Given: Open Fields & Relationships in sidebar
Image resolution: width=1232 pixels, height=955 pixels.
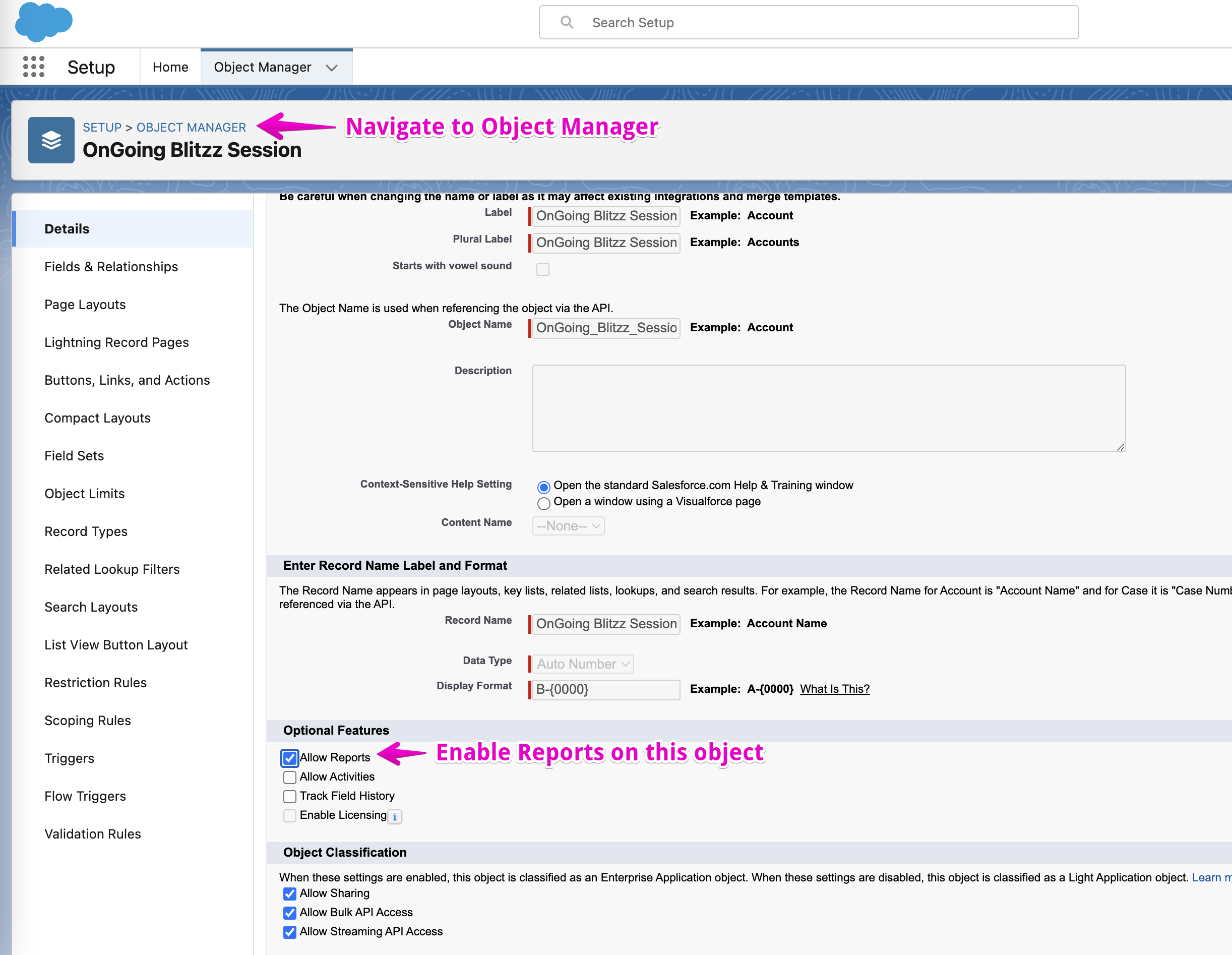Looking at the screenshot, I should click(x=111, y=267).
